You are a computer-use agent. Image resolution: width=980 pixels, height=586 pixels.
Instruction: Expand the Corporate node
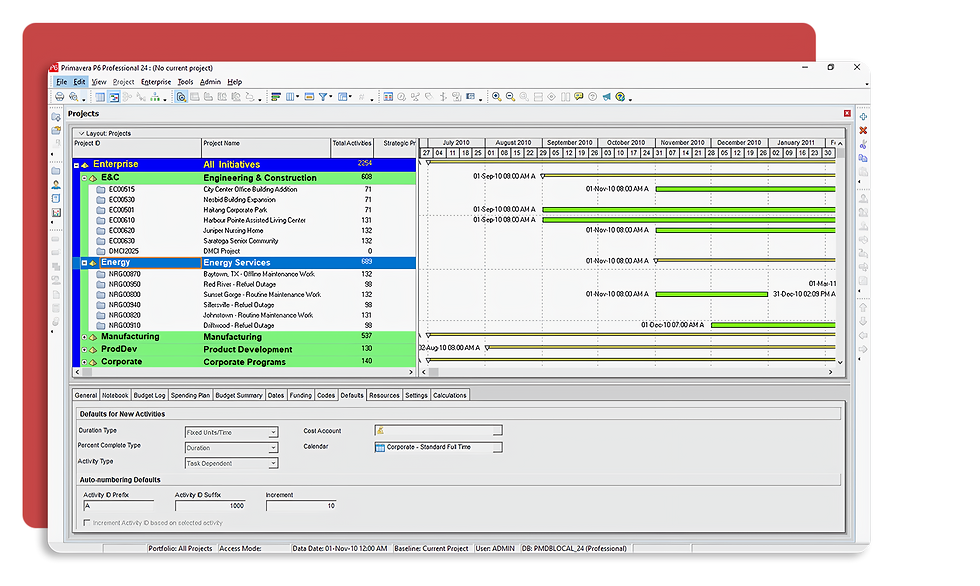[84, 362]
